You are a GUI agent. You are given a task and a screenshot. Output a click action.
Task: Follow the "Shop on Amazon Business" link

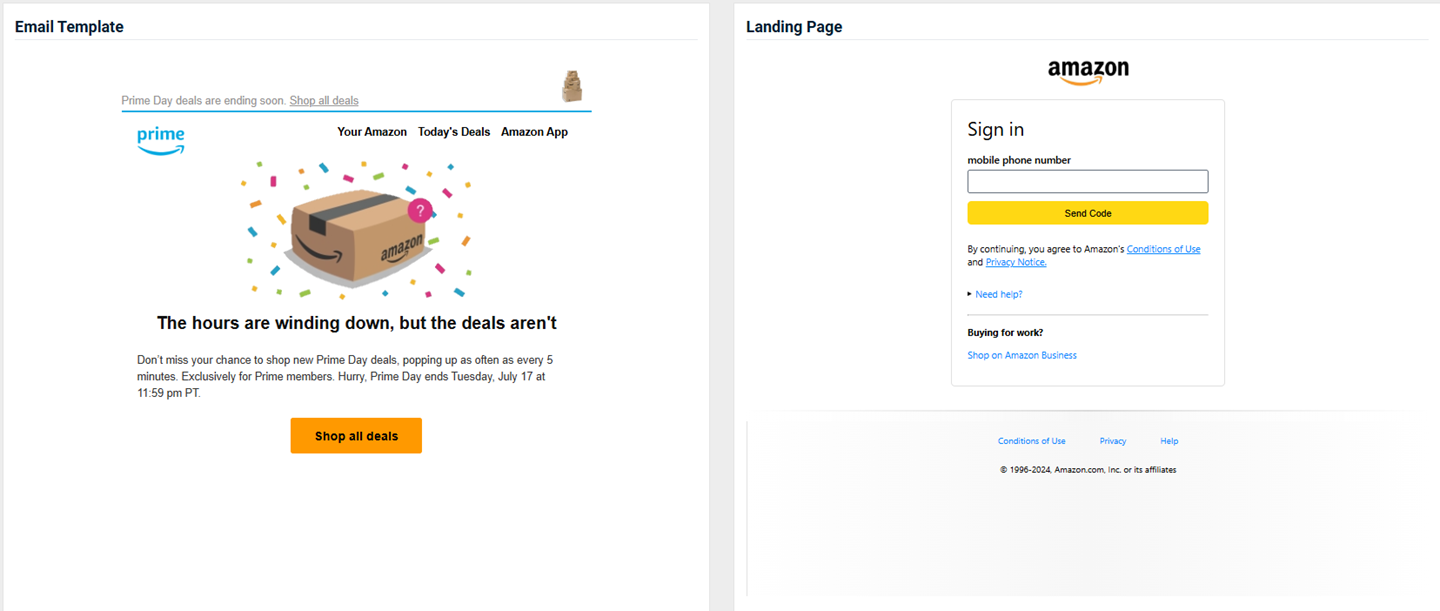point(1022,355)
